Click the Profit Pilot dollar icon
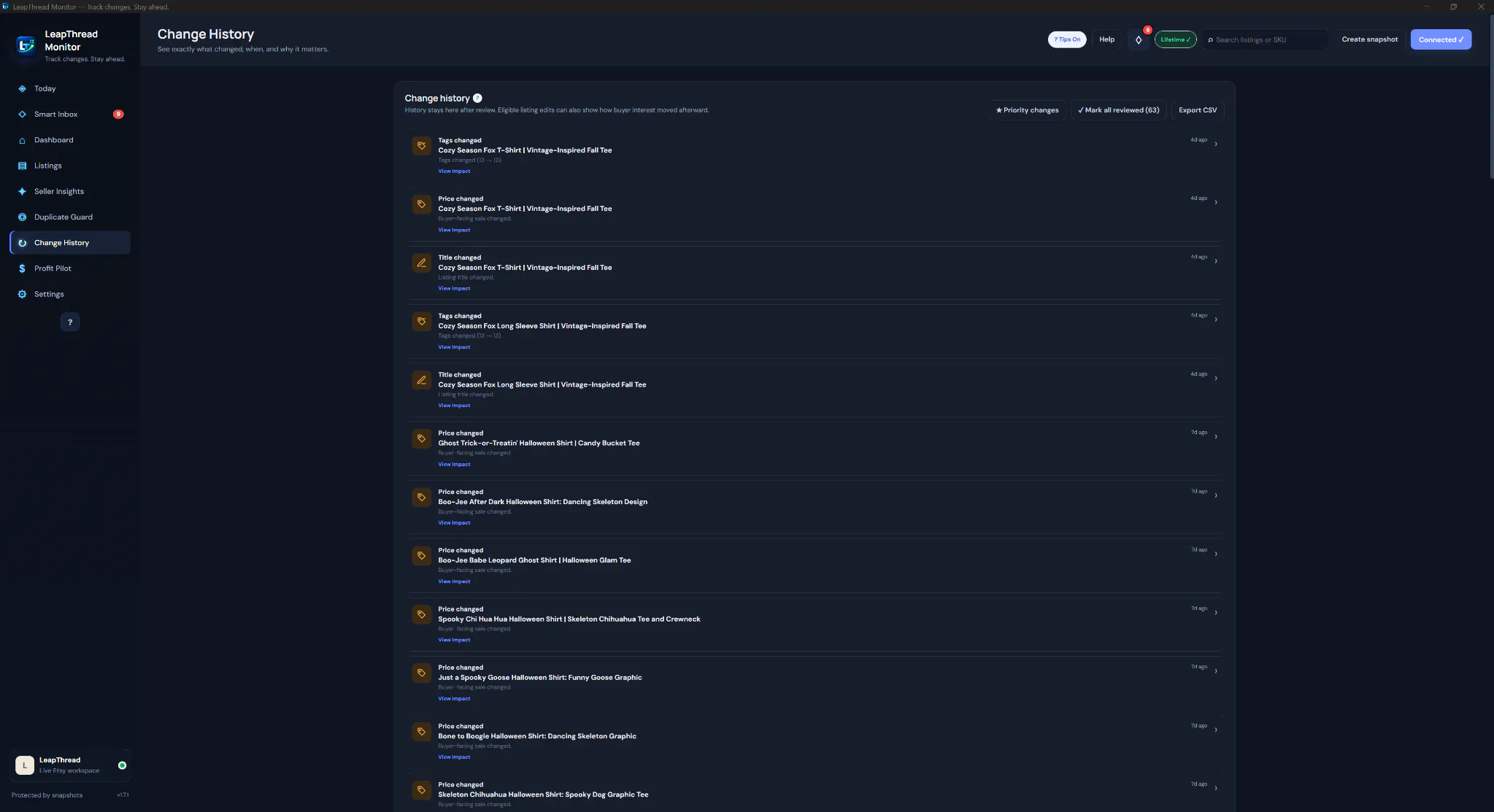 click(x=22, y=268)
